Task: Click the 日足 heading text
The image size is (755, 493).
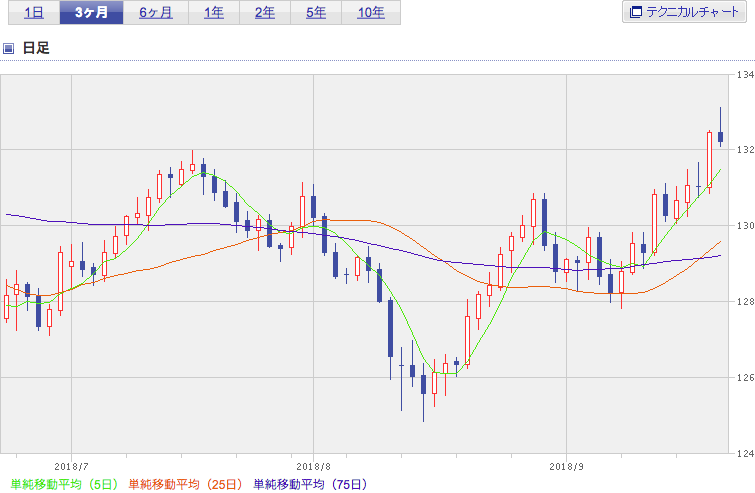Action: click(x=36, y=48)
